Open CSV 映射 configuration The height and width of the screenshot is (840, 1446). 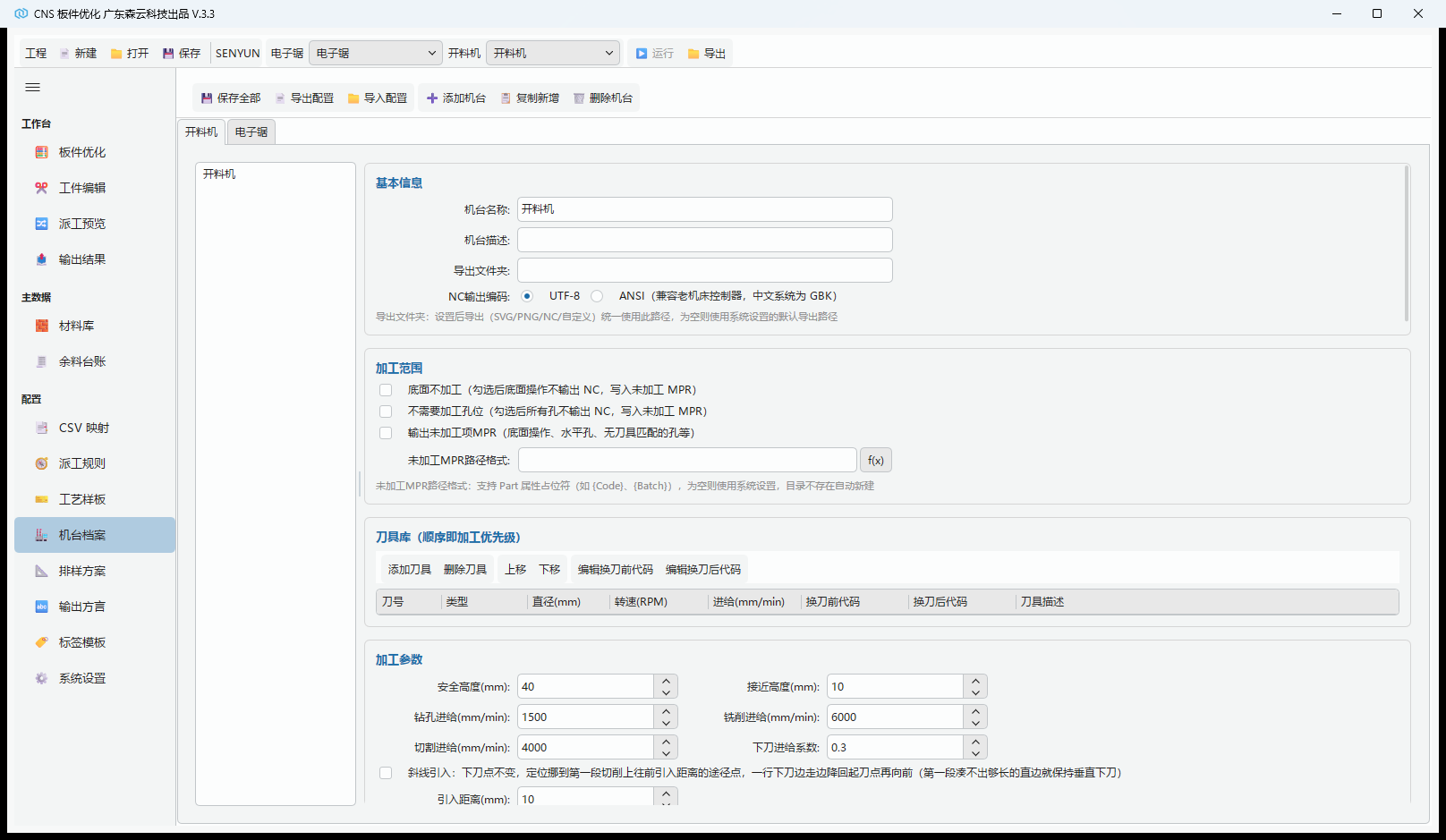(95, 428)
